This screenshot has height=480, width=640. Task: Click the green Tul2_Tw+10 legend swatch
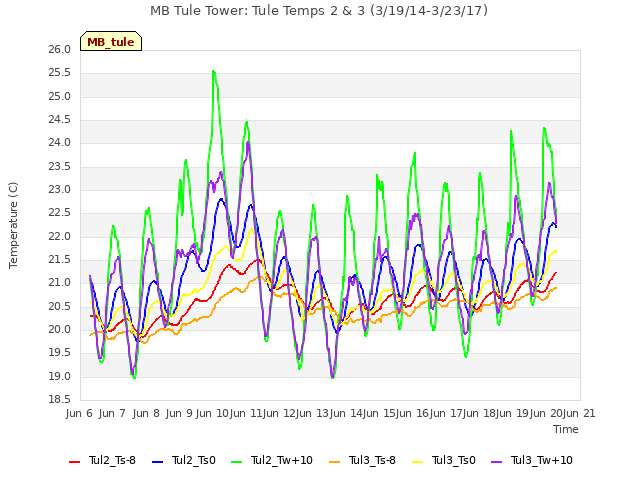click(x=236, y=462)
